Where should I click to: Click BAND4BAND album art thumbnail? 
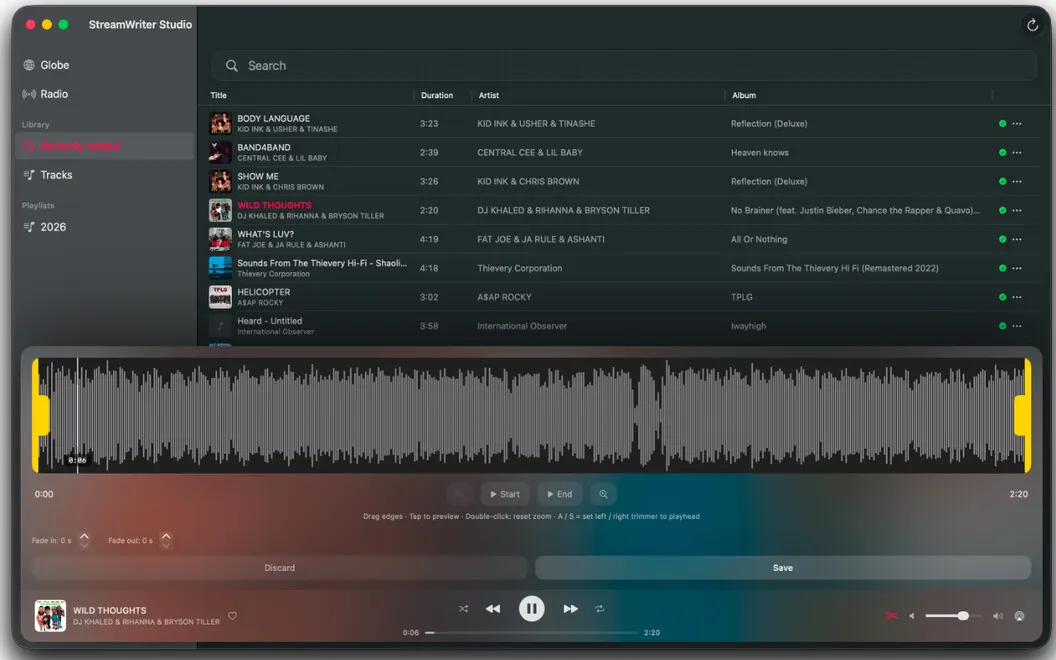coord(220,152)
